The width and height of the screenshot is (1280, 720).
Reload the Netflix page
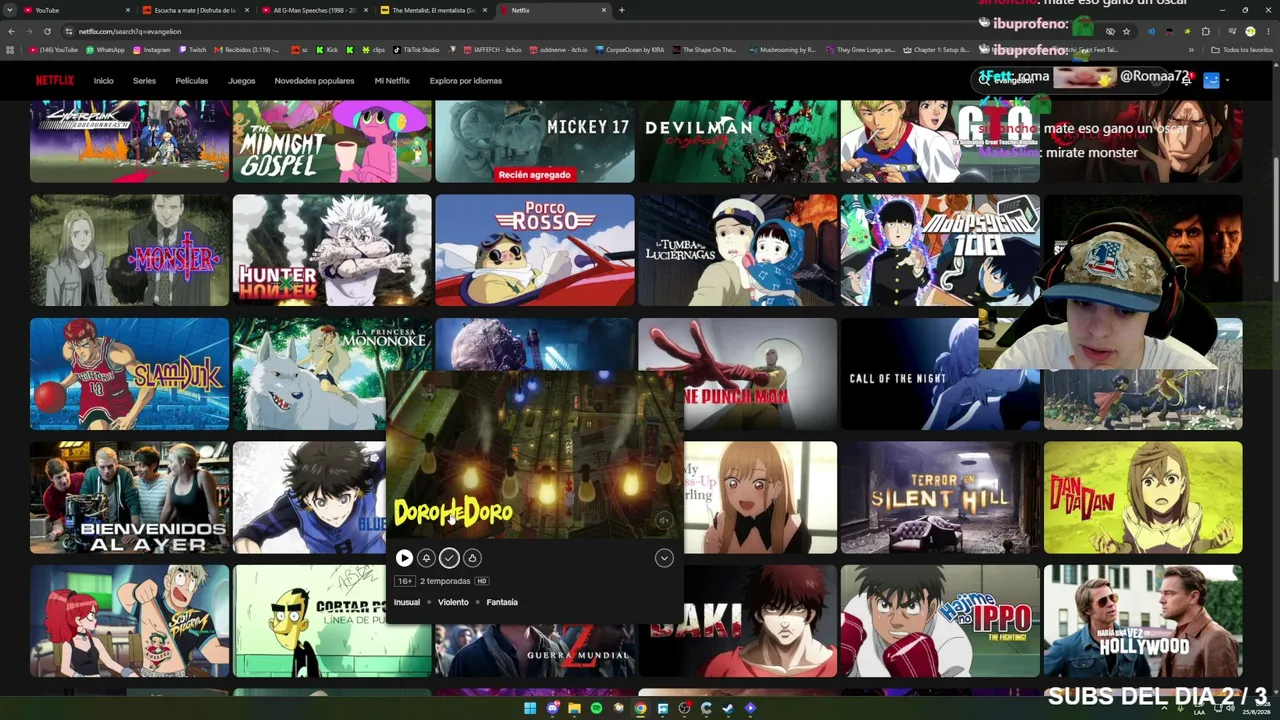[x=47, y=31]
